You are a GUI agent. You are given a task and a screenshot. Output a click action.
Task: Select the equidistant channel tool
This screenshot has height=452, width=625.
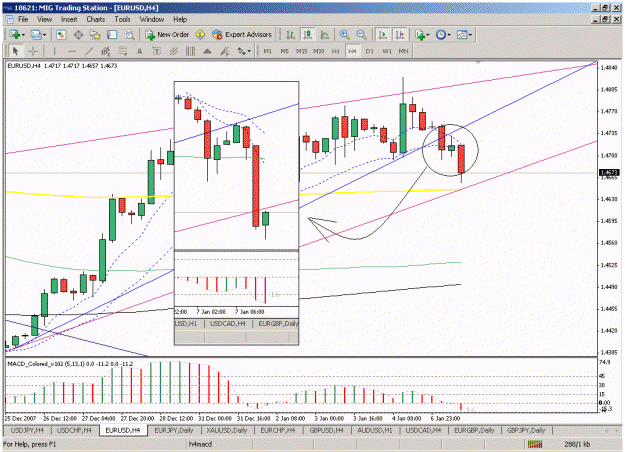[x=106, y=51]
